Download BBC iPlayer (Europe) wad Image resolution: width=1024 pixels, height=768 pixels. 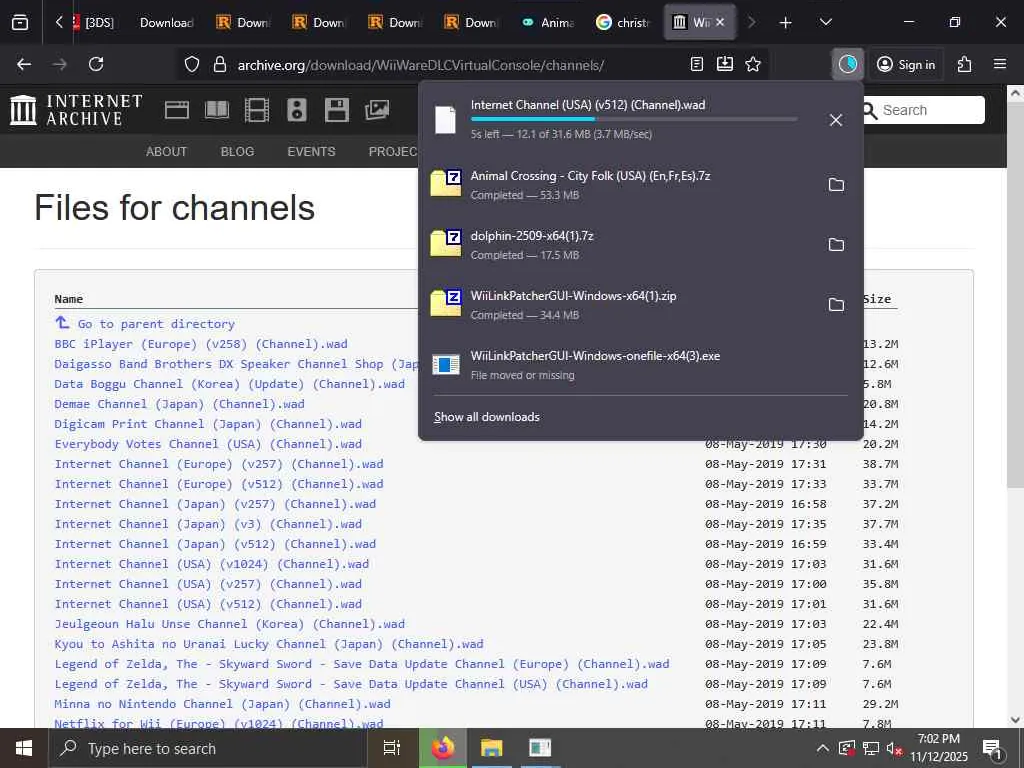pyautogui.click(x=200, y=344)
